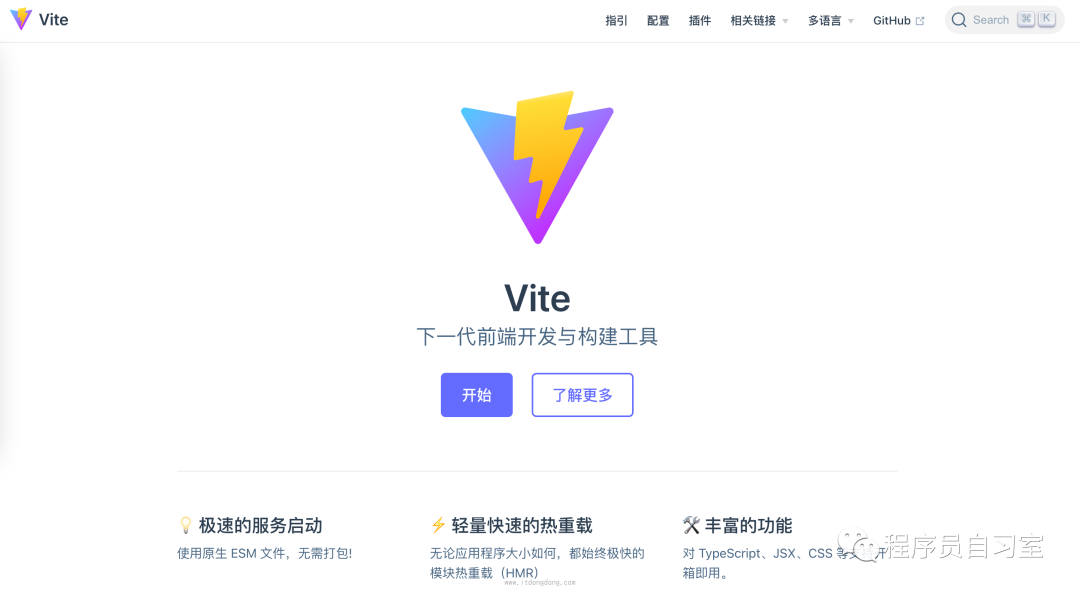Expand the 多语言 language dropdown
The width and height of the screenshot is (1080, 594).
[831, 21]
